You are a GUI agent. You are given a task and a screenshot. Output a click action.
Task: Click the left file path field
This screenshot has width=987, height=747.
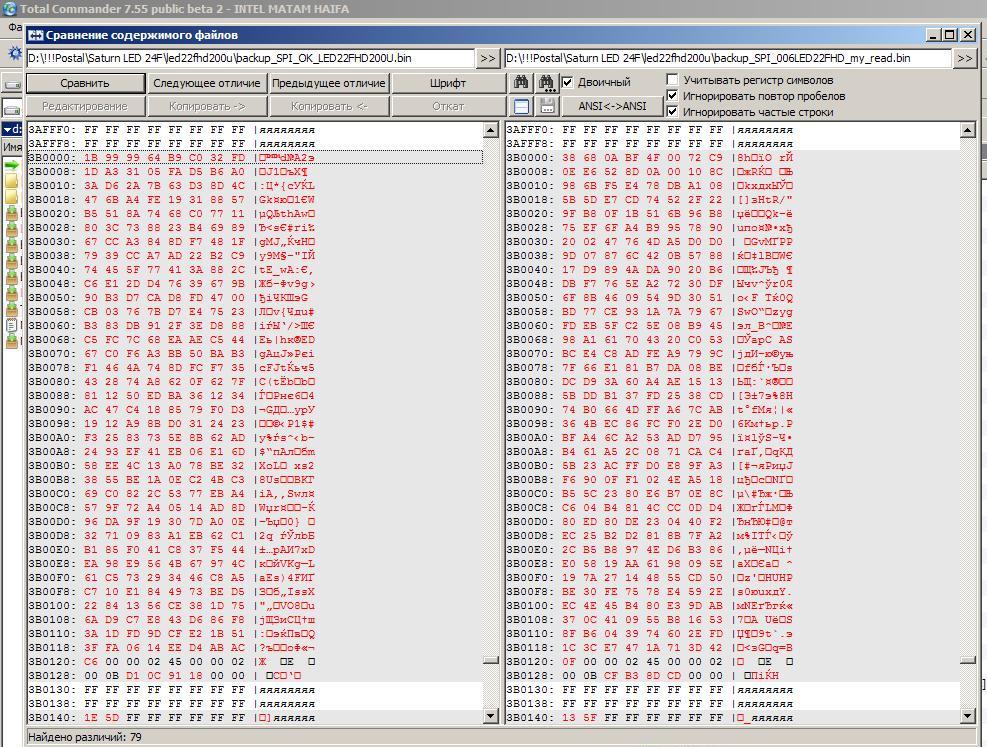[x=248, y=59]
